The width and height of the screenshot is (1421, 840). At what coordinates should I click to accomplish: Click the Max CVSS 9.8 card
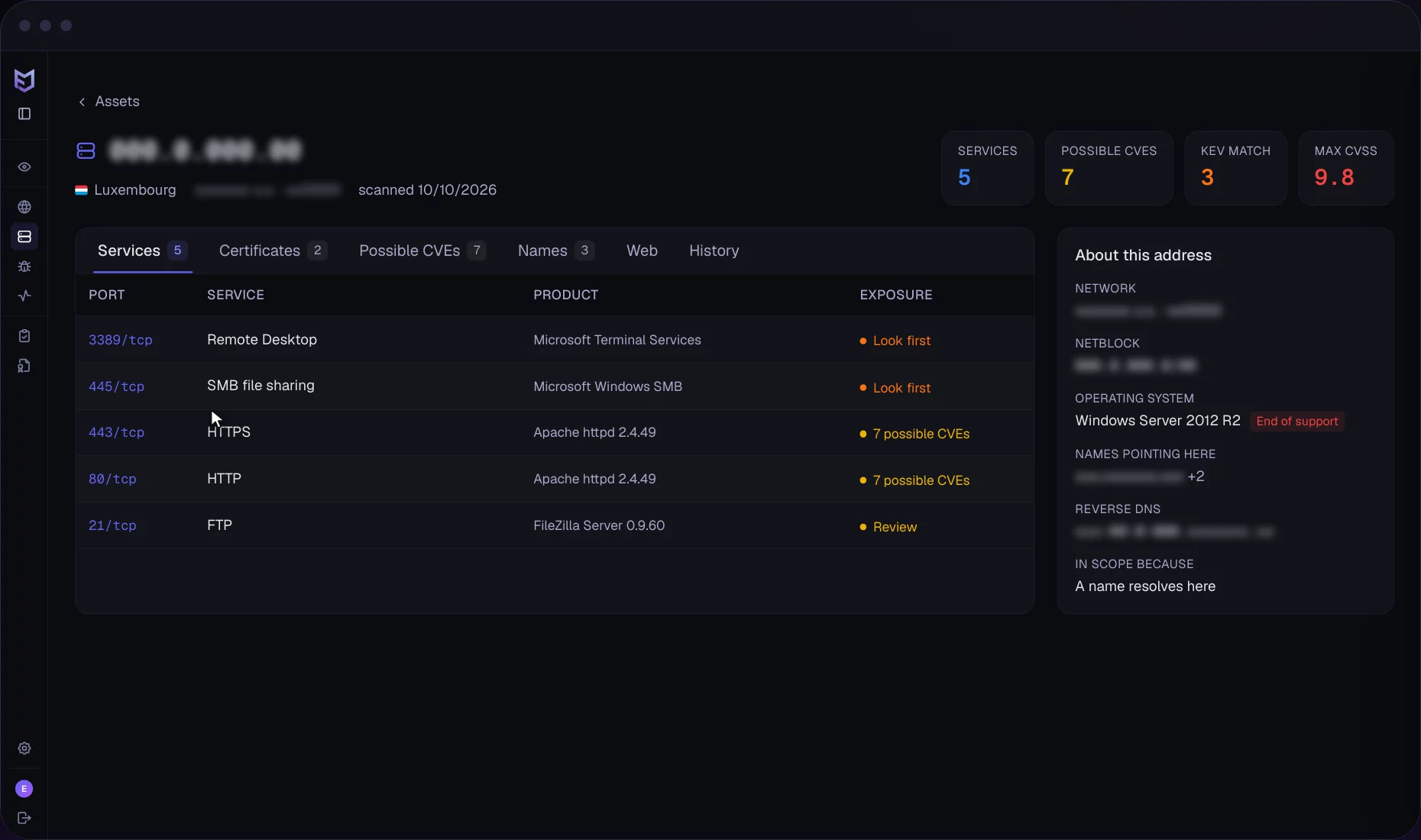1345,168
